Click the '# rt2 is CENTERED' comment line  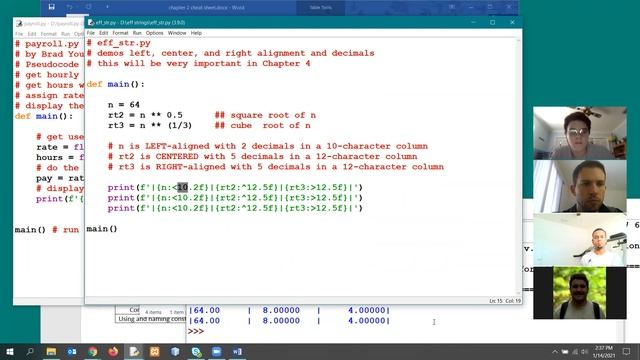click(x=262, y=156)
